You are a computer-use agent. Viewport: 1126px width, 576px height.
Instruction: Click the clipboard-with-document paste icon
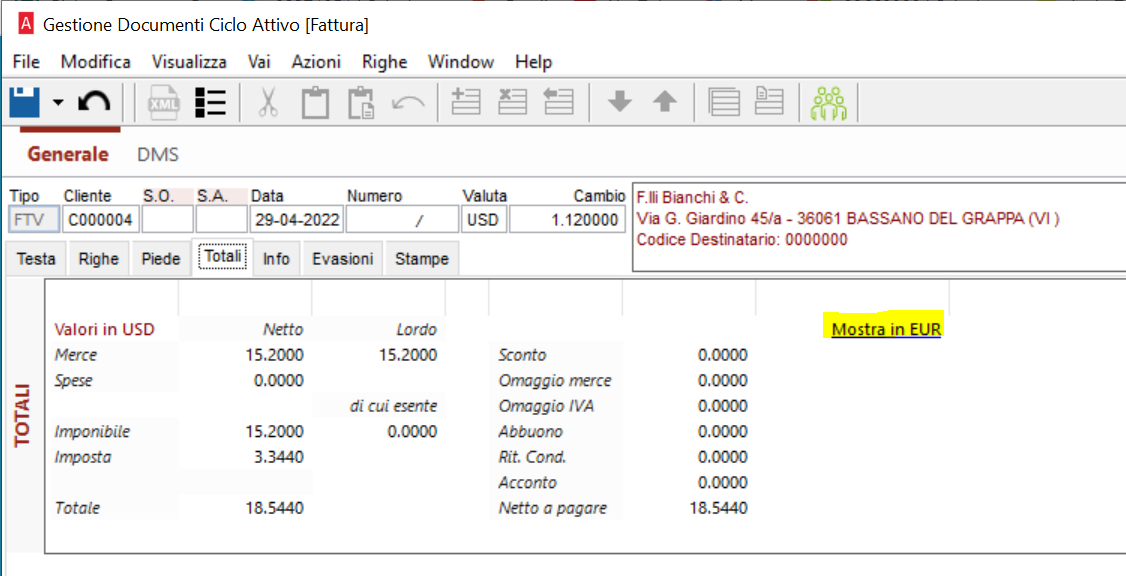point(361,103)
